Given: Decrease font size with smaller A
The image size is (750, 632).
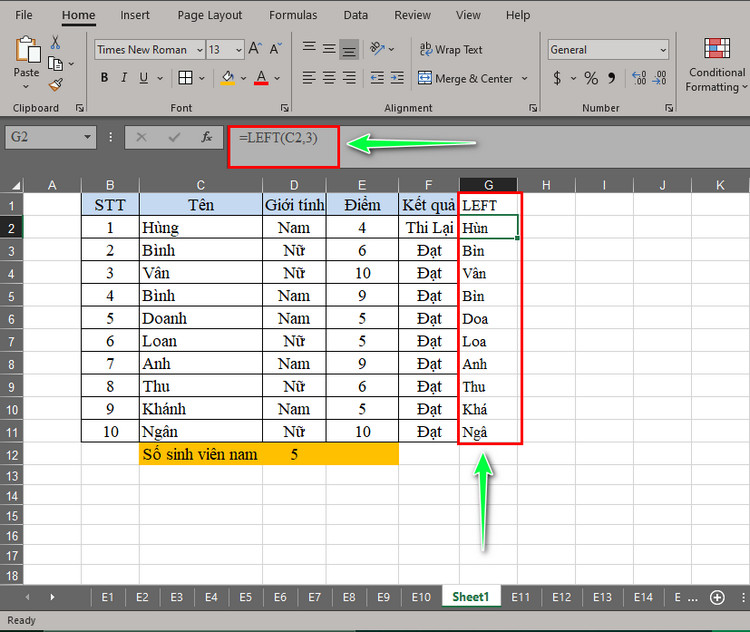Looking at the screenshot, I should point(276,49).
